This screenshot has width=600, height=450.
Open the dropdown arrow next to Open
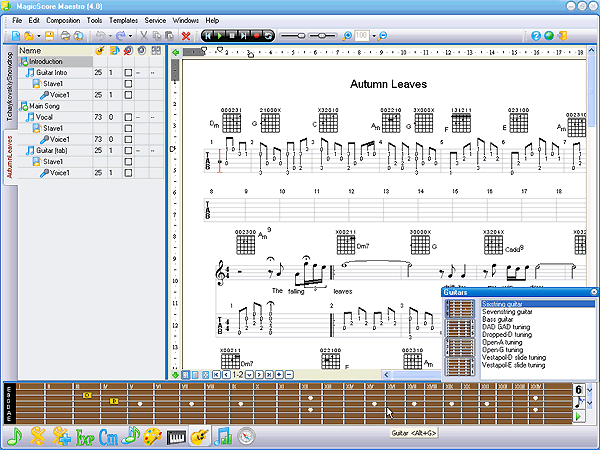pyautogui.click(x=39, y=36)
